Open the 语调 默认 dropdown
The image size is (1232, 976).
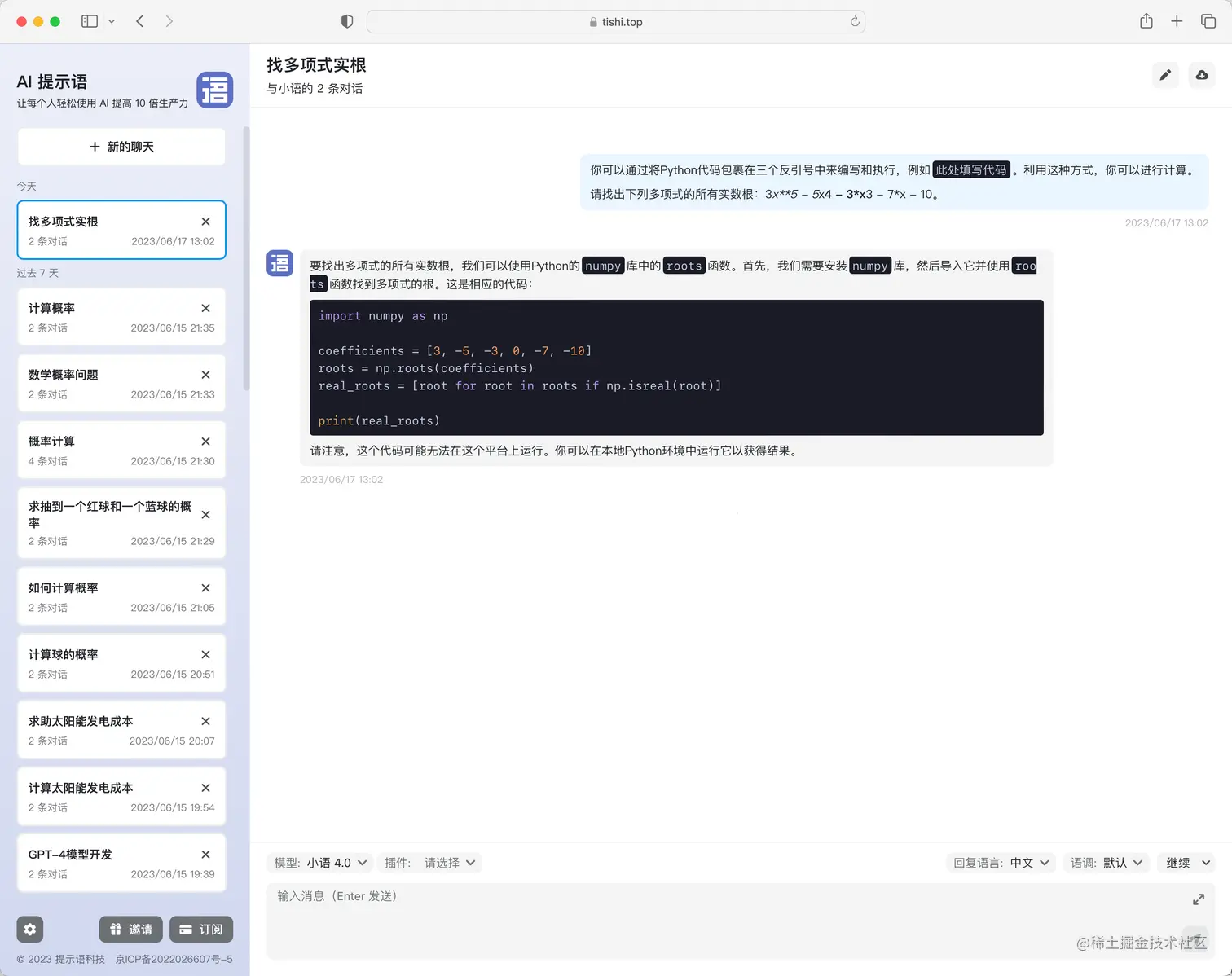point(1107,863)
